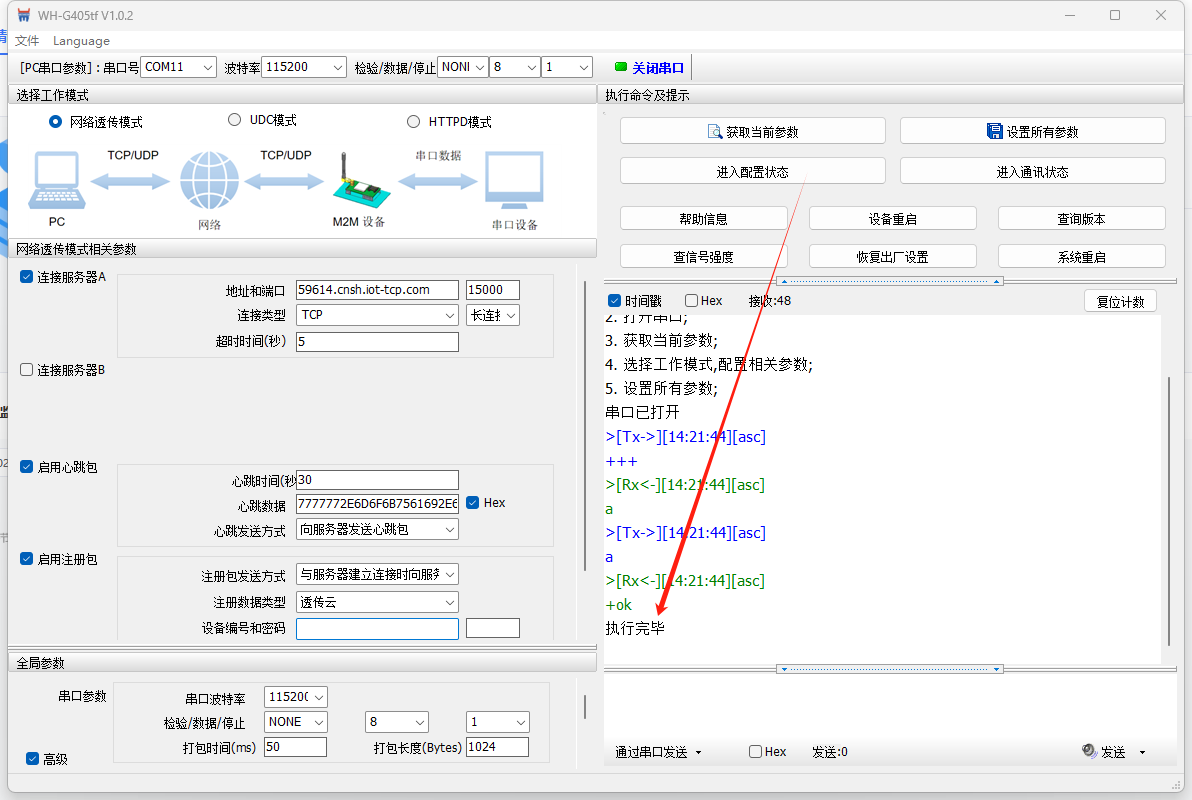Uncheck the heartbeat data Hex checkbox
Image resolution: width=1192 pixels, height=800 pixels.
tap(473, 503)
